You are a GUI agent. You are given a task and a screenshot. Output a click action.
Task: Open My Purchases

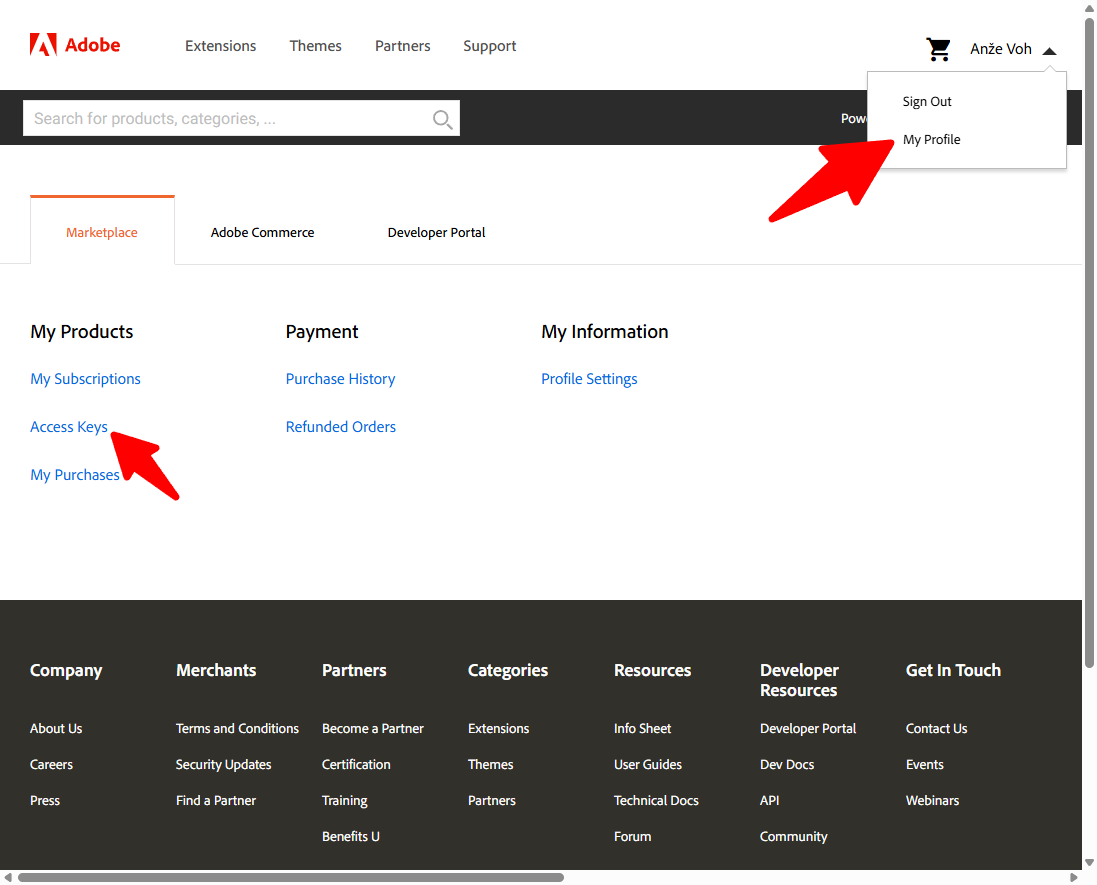pos(75,474)
